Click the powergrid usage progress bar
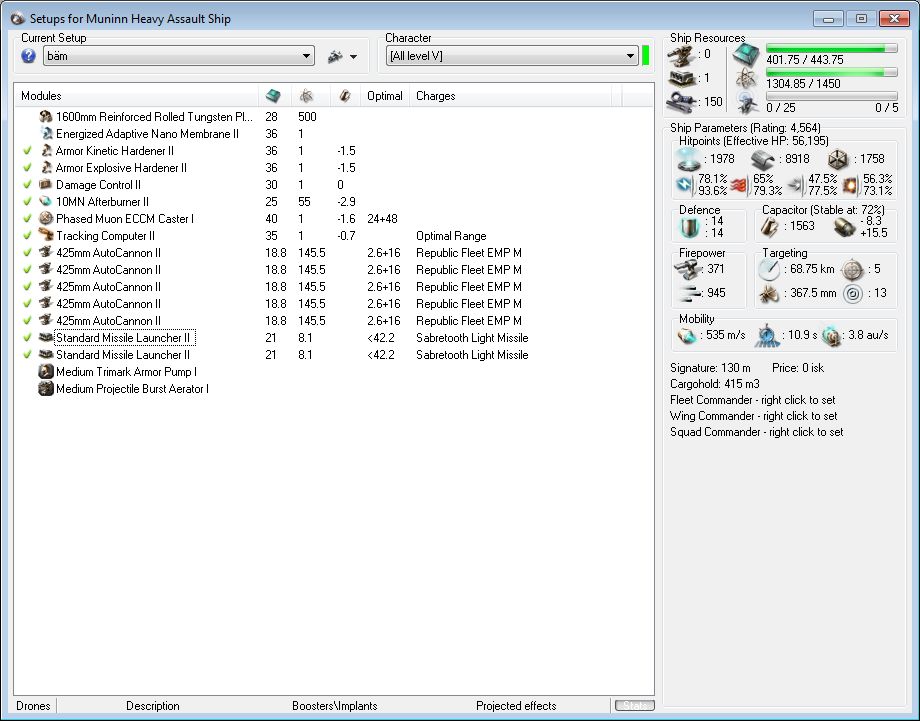Image resolution: width=920 pixels, height=721 pixels. coord(831,72)
